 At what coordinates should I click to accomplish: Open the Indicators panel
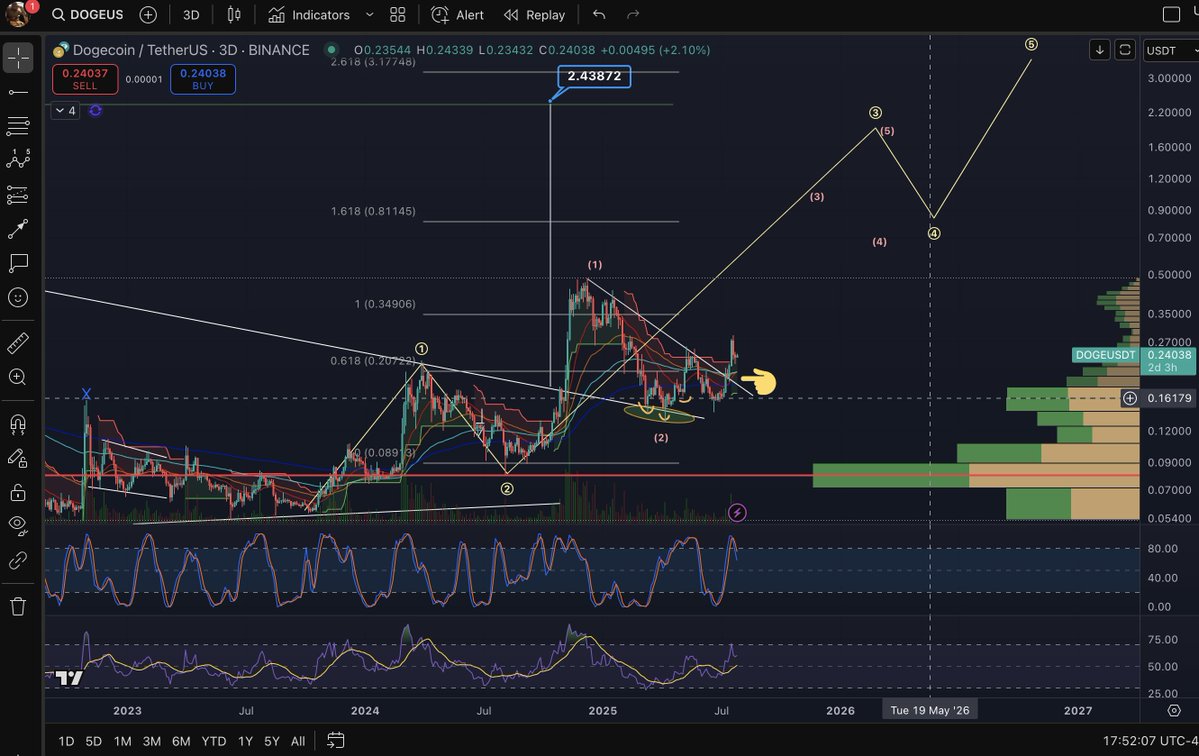[310, 15]
